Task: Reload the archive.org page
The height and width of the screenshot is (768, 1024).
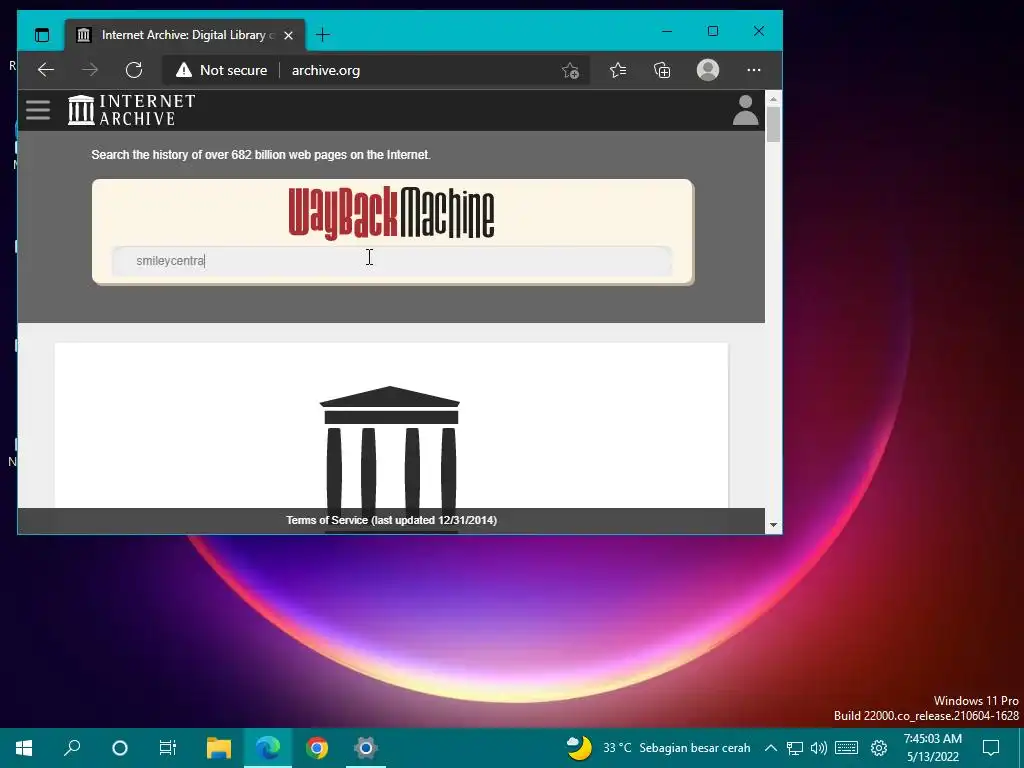Action: tap(134, 70)
